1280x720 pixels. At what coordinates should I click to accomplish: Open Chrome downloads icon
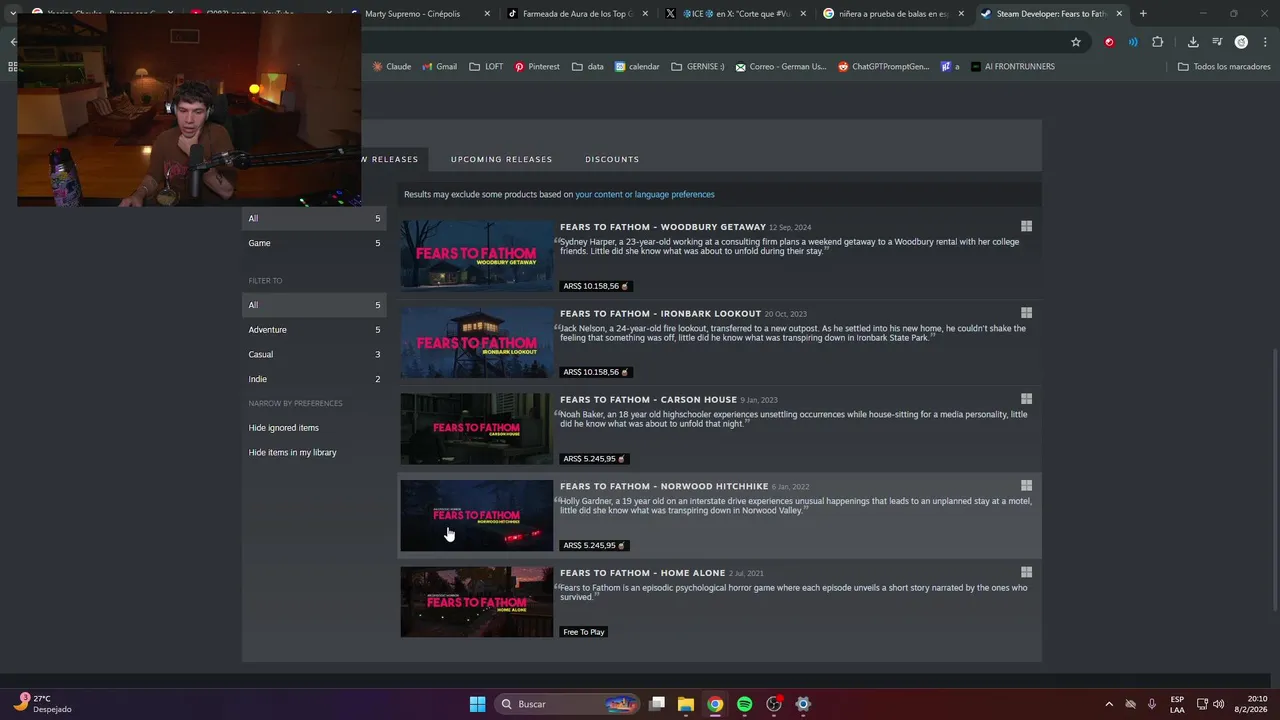[1193, 42]
